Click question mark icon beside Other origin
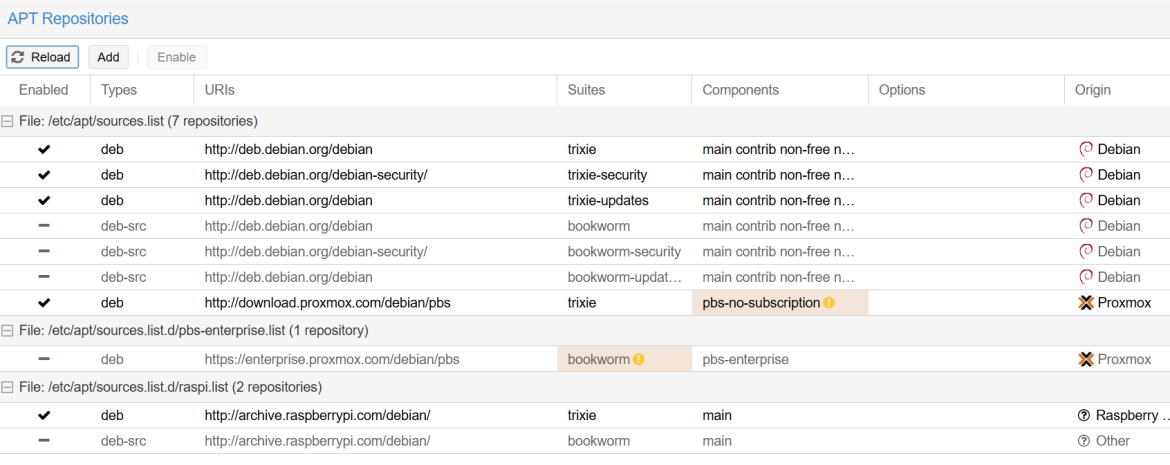Screen dimensions: 1170x465 (x=1084, y=441)
